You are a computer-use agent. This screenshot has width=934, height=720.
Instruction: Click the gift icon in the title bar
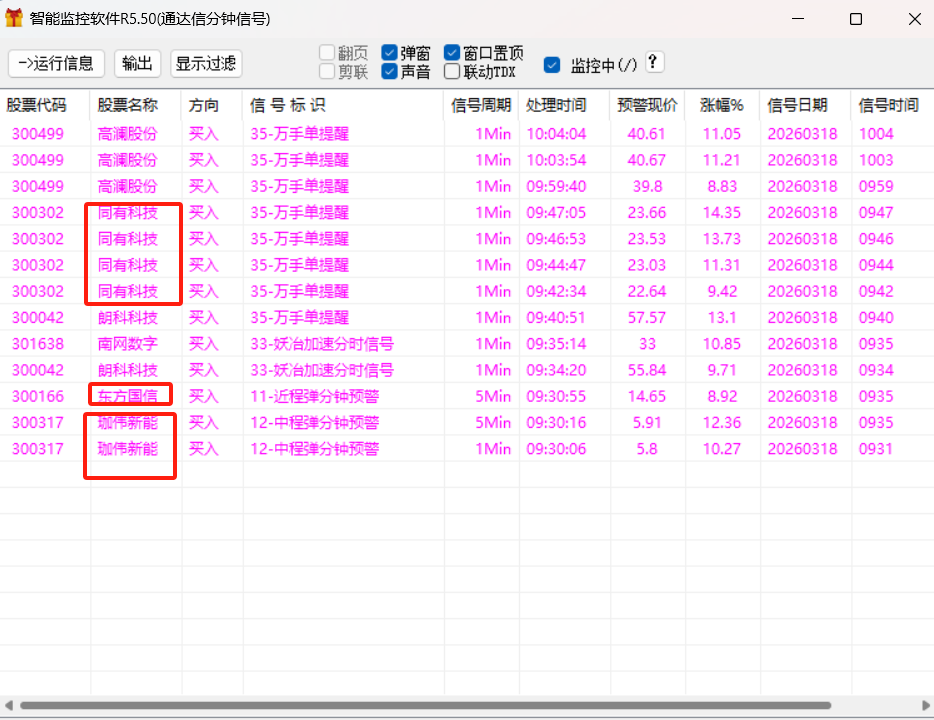(16, 18)
